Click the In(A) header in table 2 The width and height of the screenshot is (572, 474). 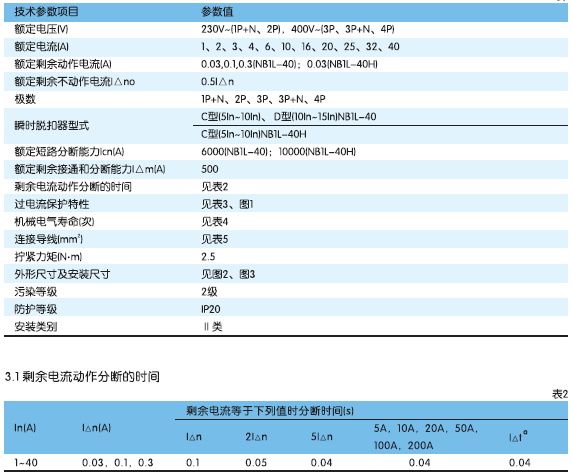(x=25, y=428)
